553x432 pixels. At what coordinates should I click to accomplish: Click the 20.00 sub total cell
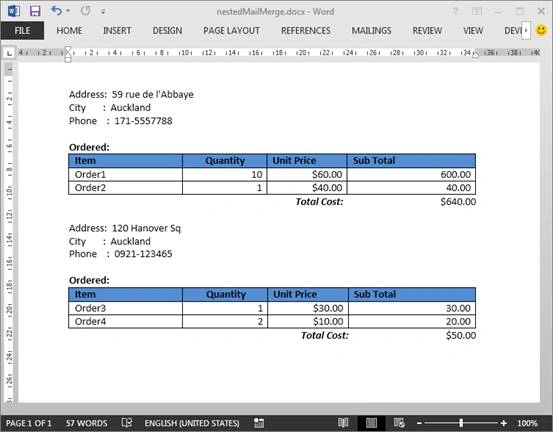coord(412,322)
